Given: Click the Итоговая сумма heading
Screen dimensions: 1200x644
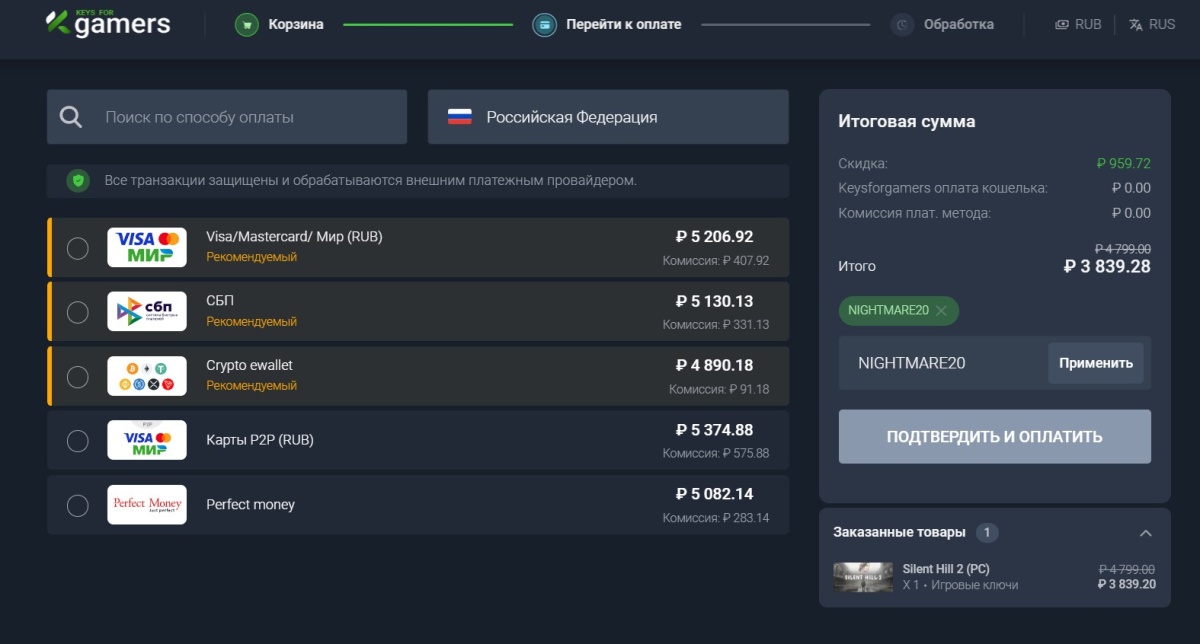Looking at the screenshot, I should pos(907,122).
